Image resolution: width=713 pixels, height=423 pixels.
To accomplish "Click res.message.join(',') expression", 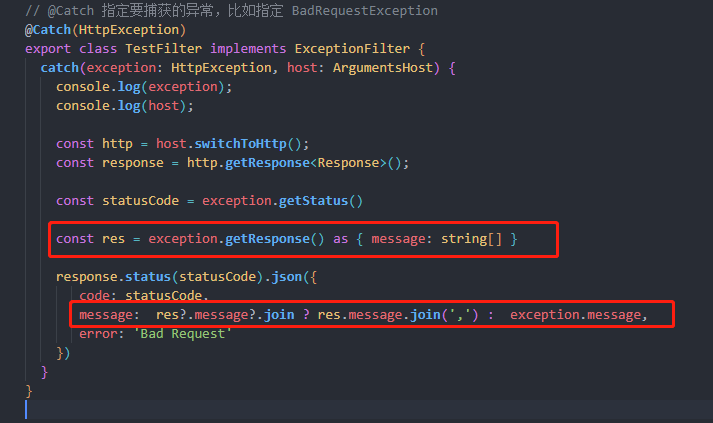I will coord(398,315).
